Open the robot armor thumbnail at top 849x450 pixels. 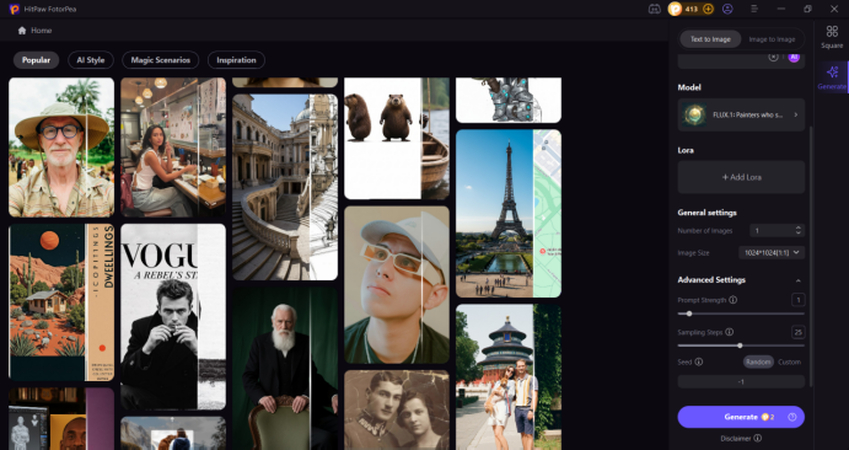[508, 100]
